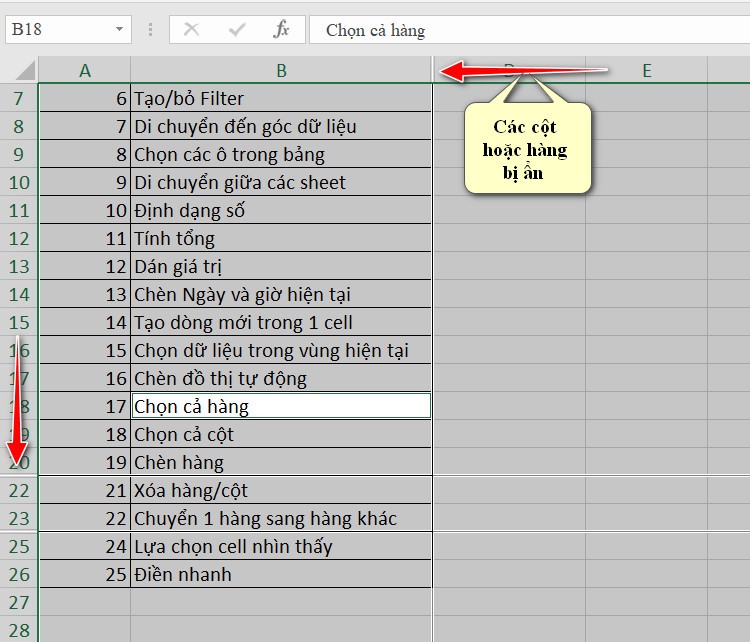The height and width of the screenshot is (642, 750).
Task: Select column E header
Action: click(647, 70)
